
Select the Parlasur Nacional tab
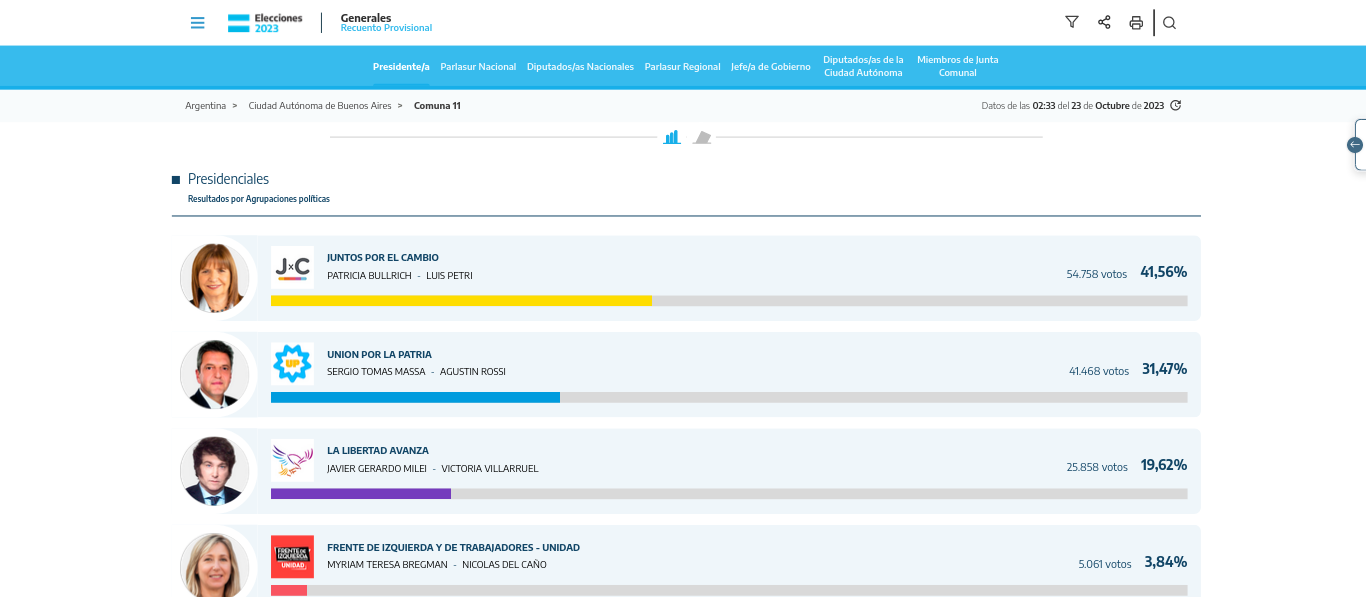[x=478, y=67]
